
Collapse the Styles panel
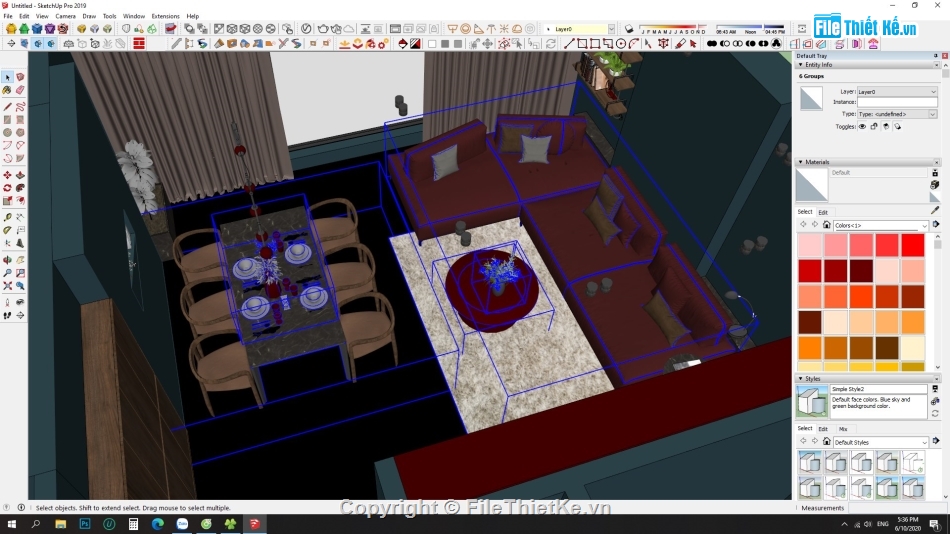[800, 379]
